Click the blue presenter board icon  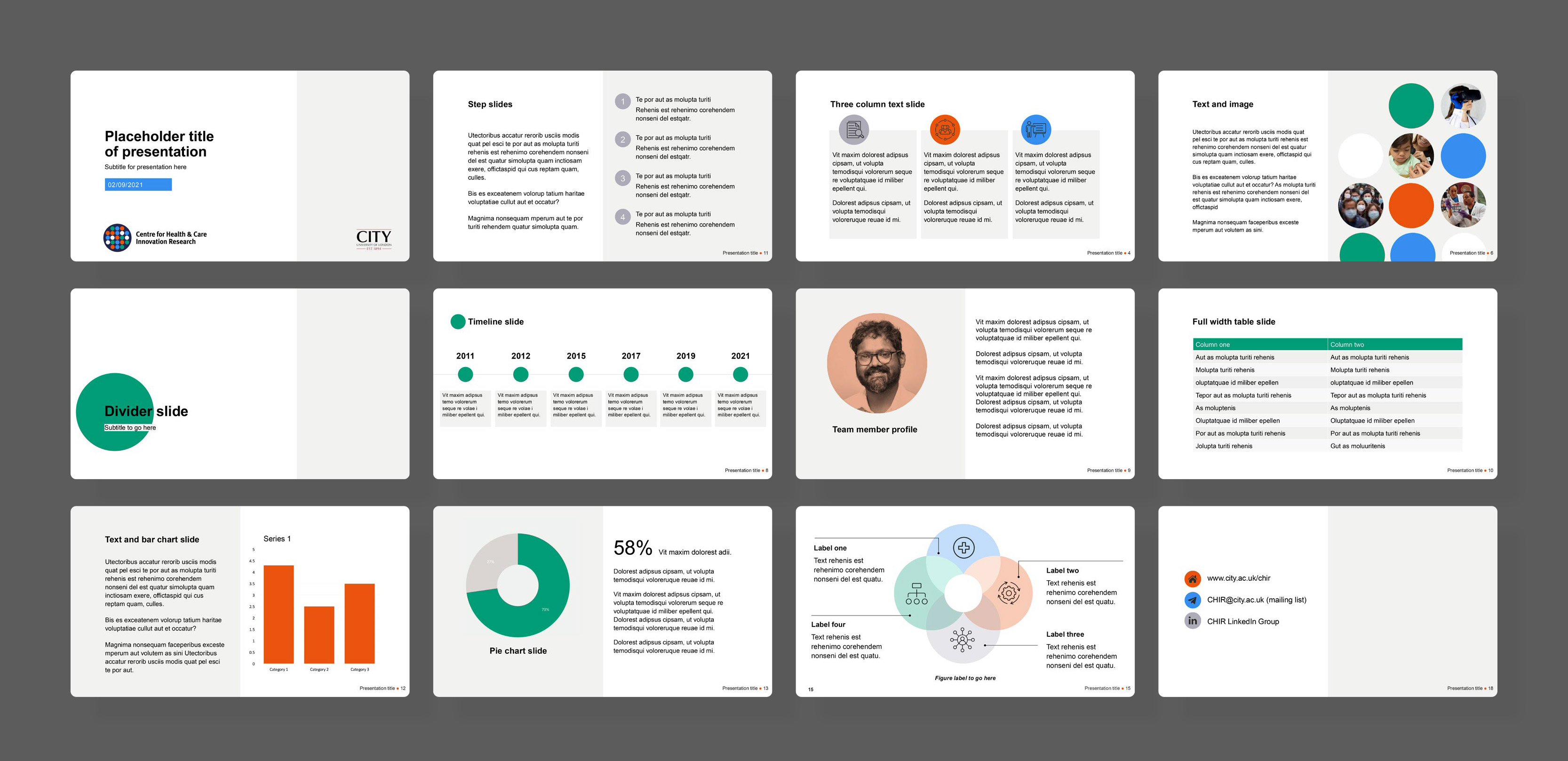(x=1035, y=129)
